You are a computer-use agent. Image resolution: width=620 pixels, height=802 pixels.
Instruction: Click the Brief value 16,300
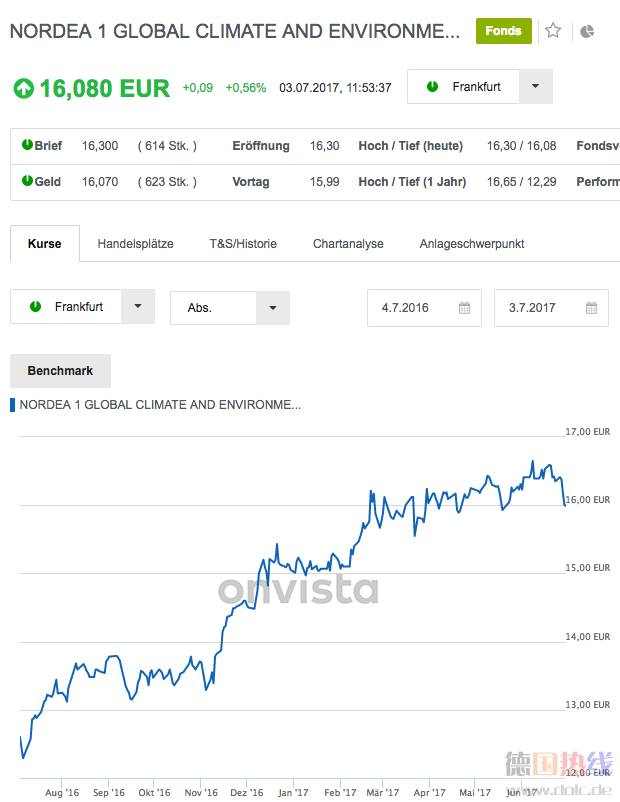100,146
